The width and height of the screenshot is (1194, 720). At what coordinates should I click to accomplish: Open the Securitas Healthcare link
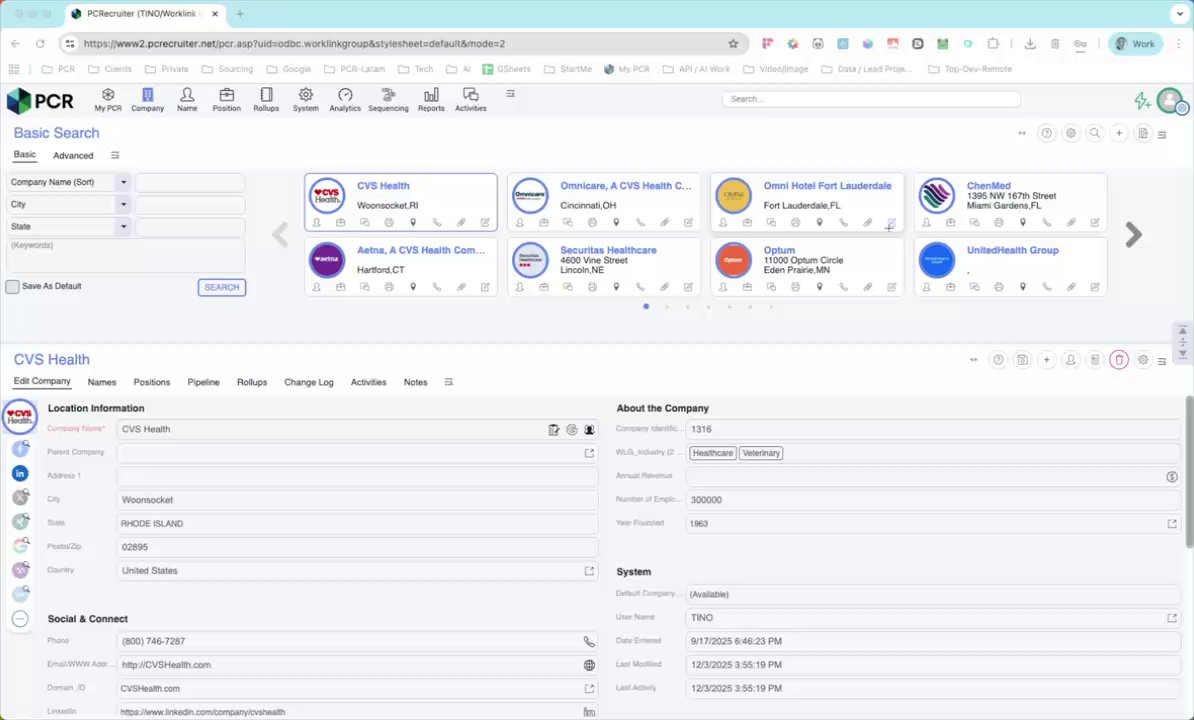point(608,250)
